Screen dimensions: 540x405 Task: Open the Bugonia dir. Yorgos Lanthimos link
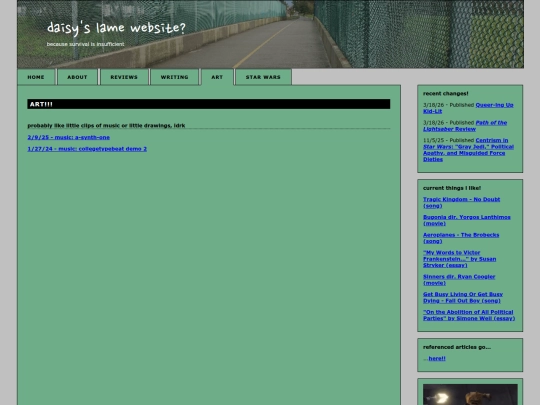point(467,220)
